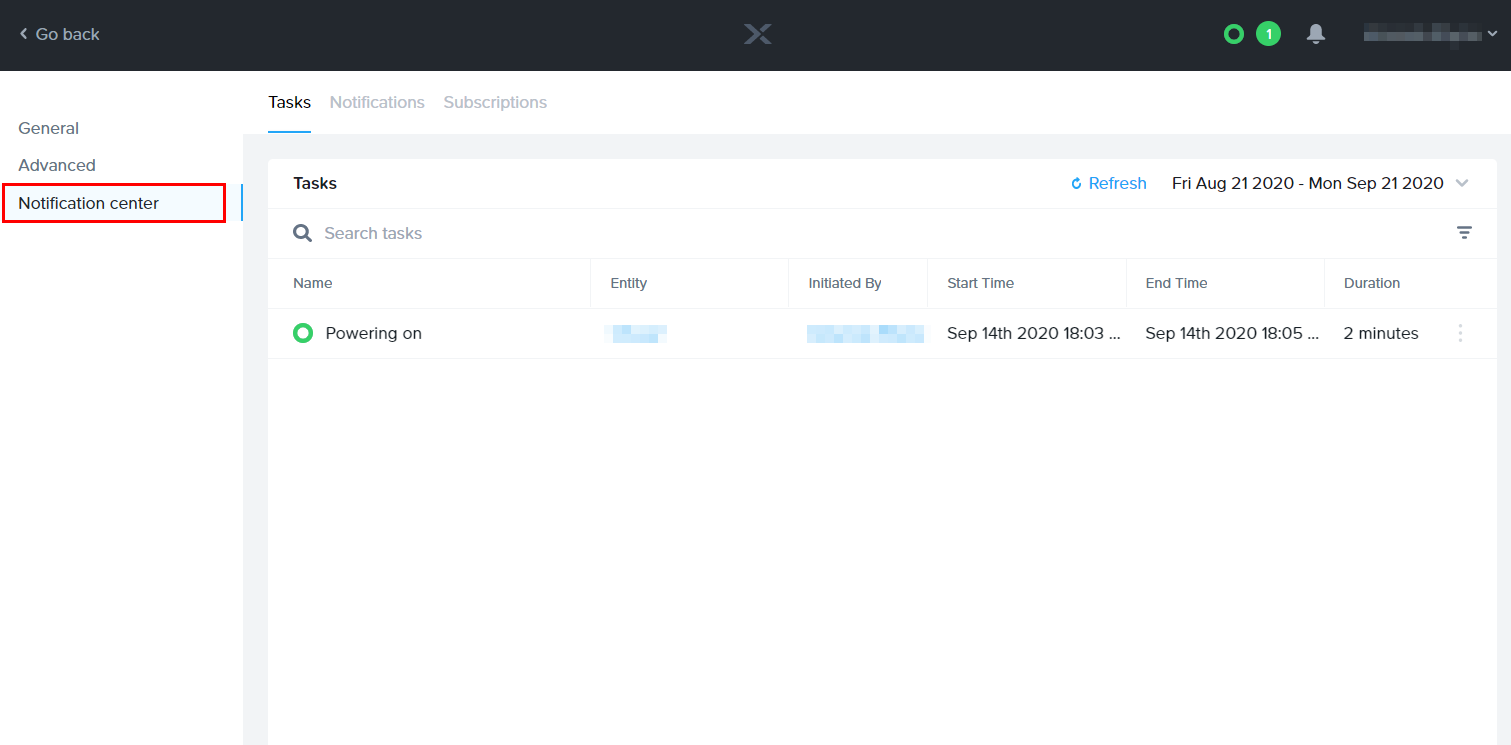1511x745 pixels.
Task: Open the green task count badge showing 1
Action: pyautogui.click(x=1268, y=34)
